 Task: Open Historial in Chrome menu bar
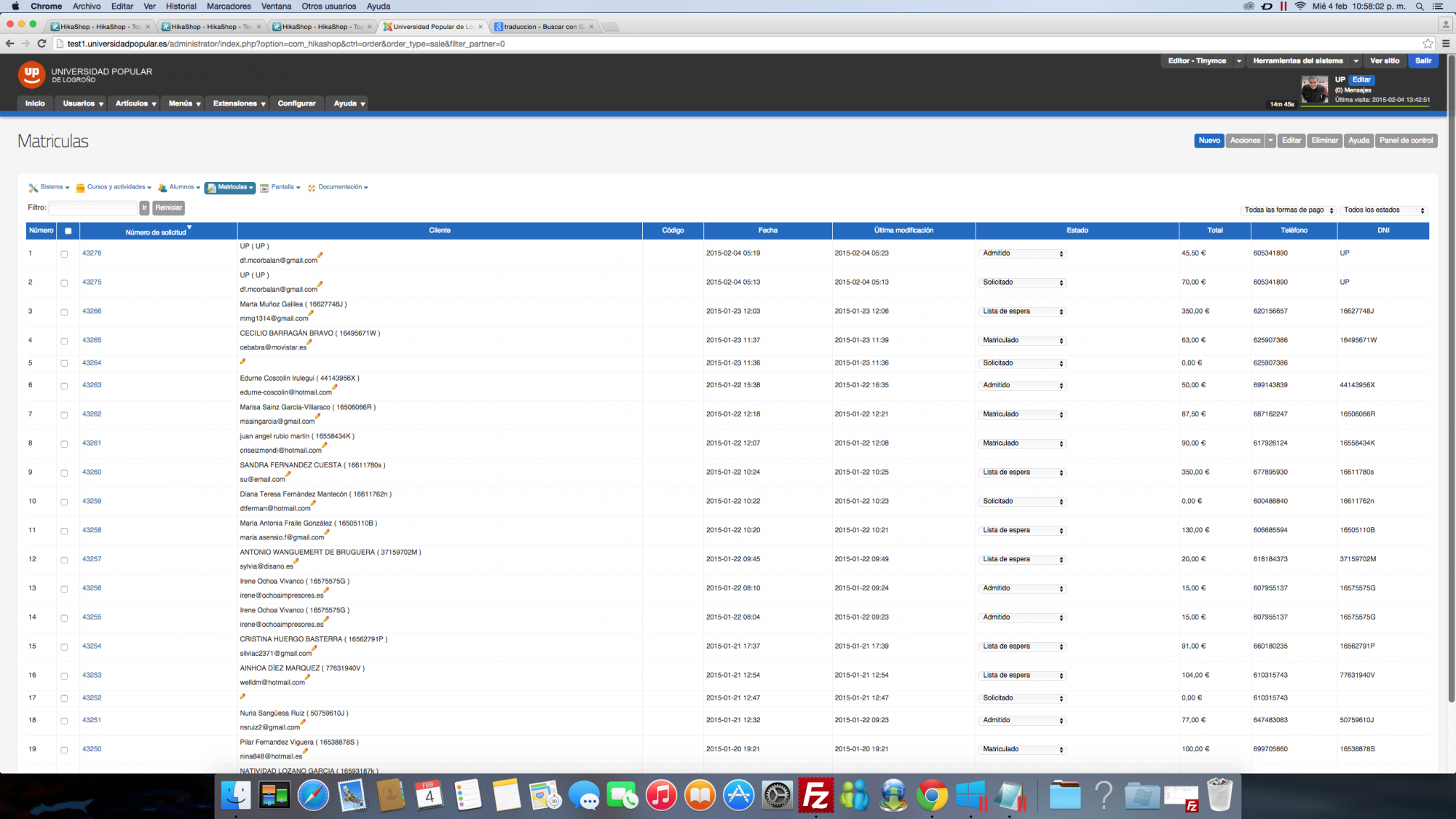tap(181, 6)
